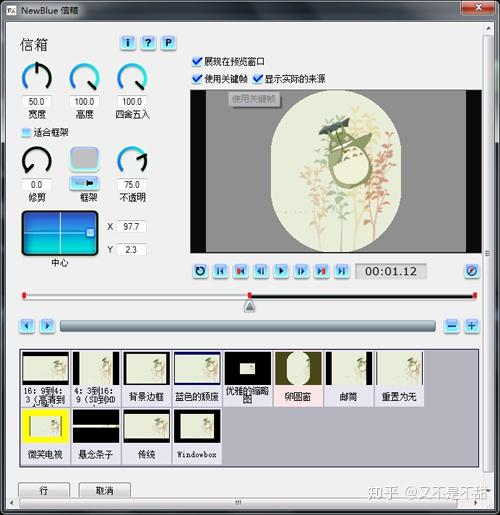
Task: Click the 不透明 value field showing 75.0
Action: point(132,184)
